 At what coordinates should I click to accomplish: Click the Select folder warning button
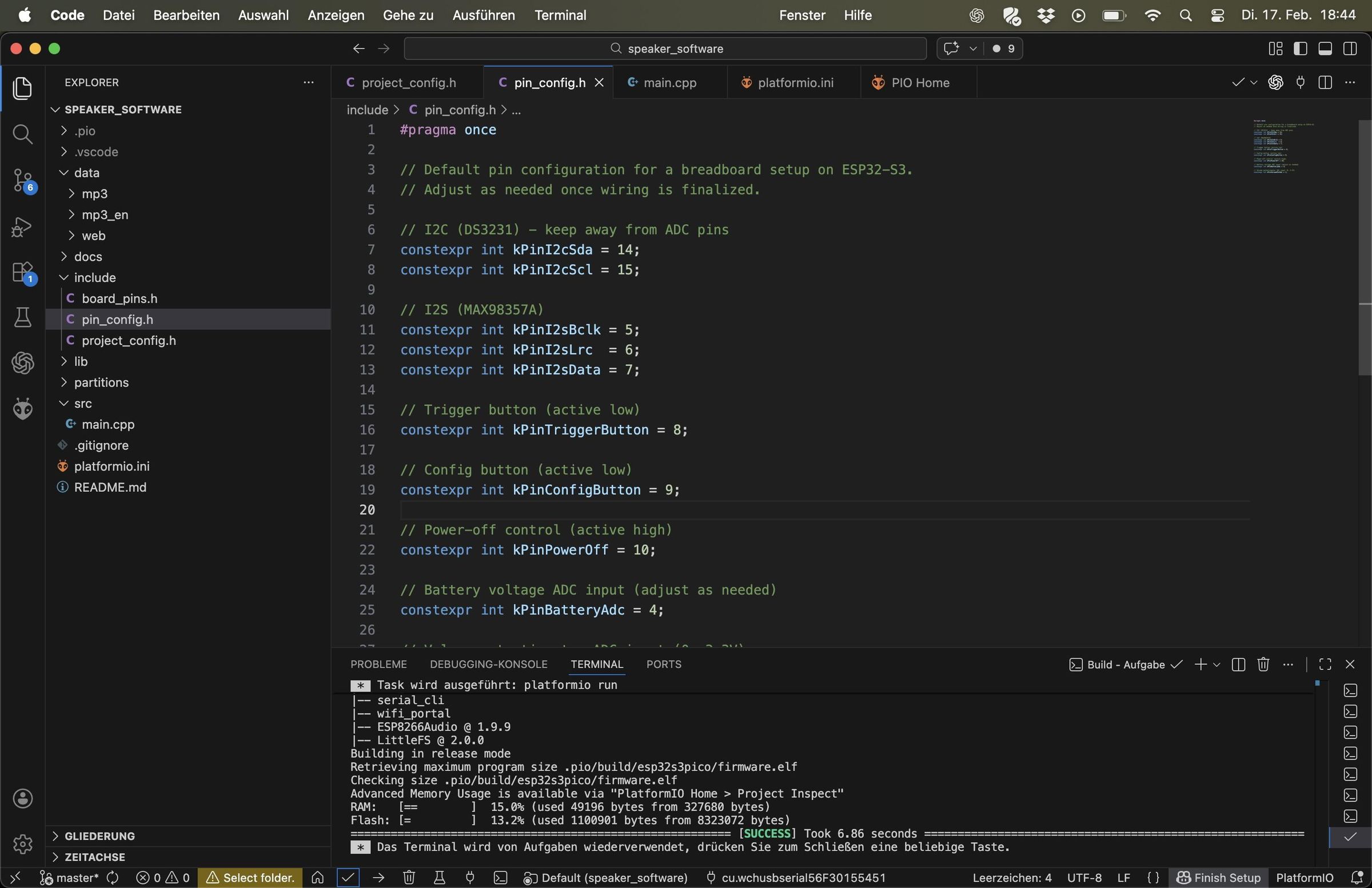[x=250, y=878]
